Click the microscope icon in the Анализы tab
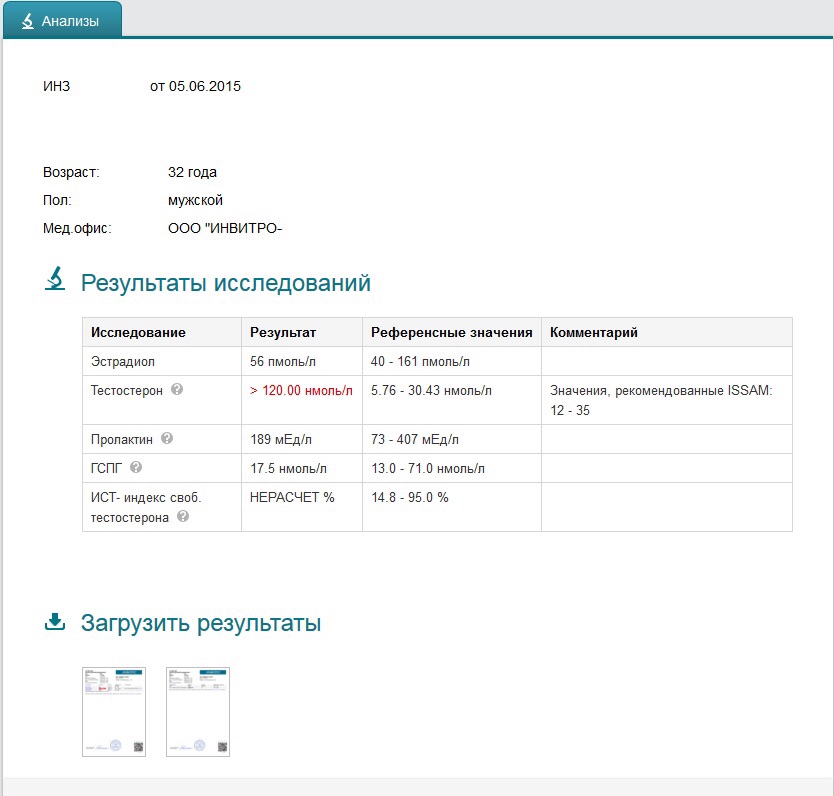The width and height of the screenshot is (834, 796). [27, 20]
